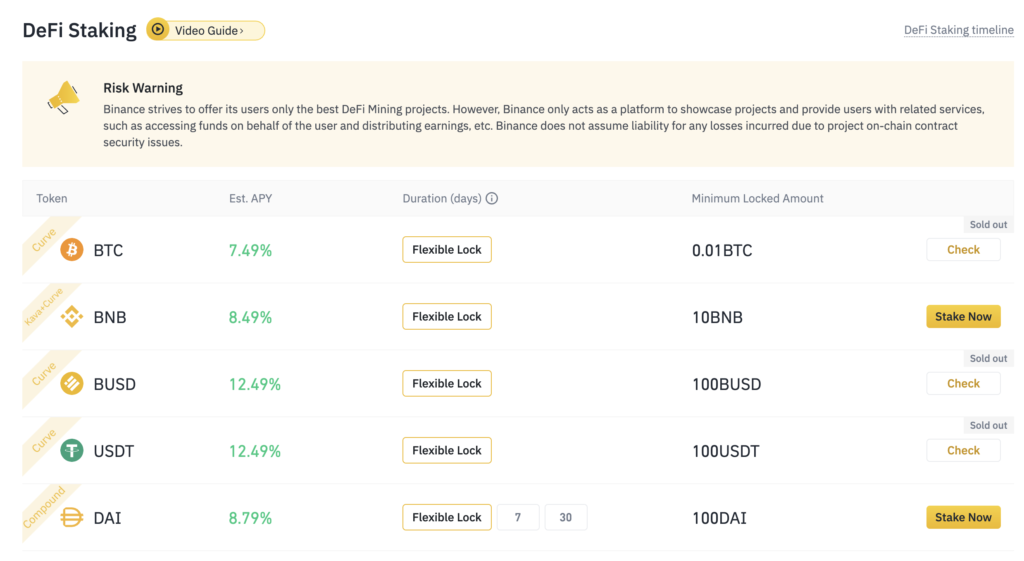This screenshot has width=1024, height=561.
Task: Click the BUSD 12.49% APY value
Action: pos(255,384)
